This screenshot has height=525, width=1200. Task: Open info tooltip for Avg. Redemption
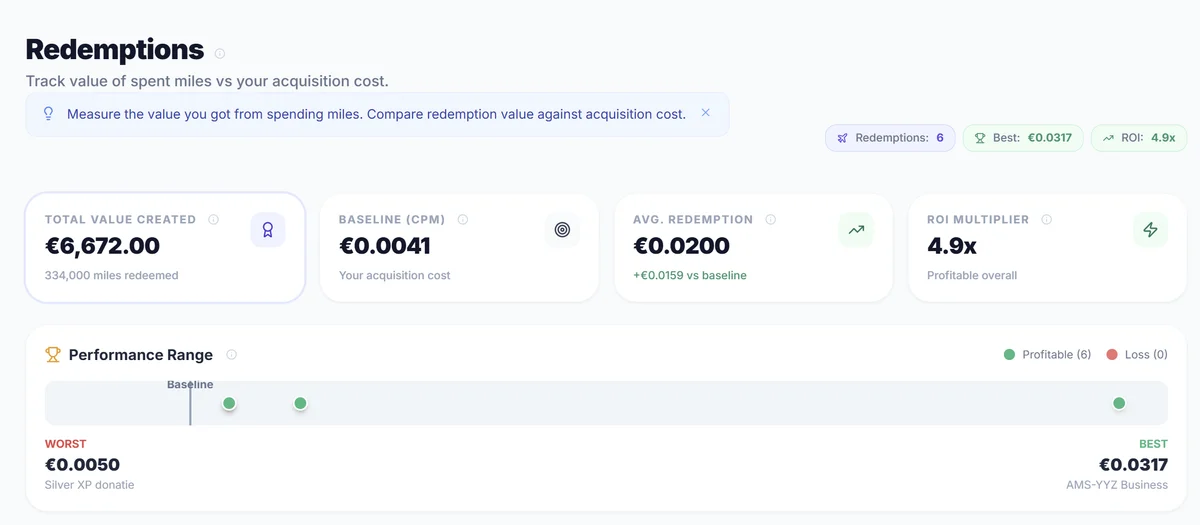(x=771, y=220)
